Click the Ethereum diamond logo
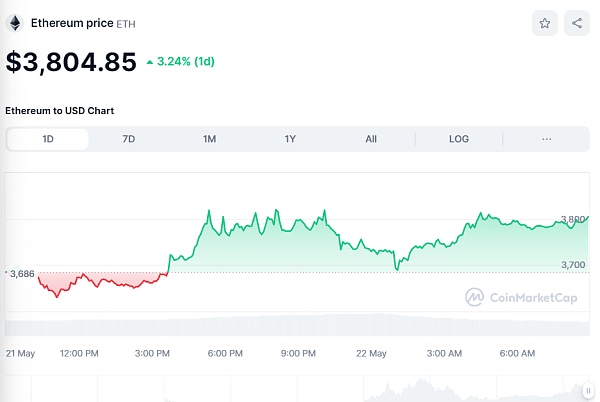 [x=16, y=22]
